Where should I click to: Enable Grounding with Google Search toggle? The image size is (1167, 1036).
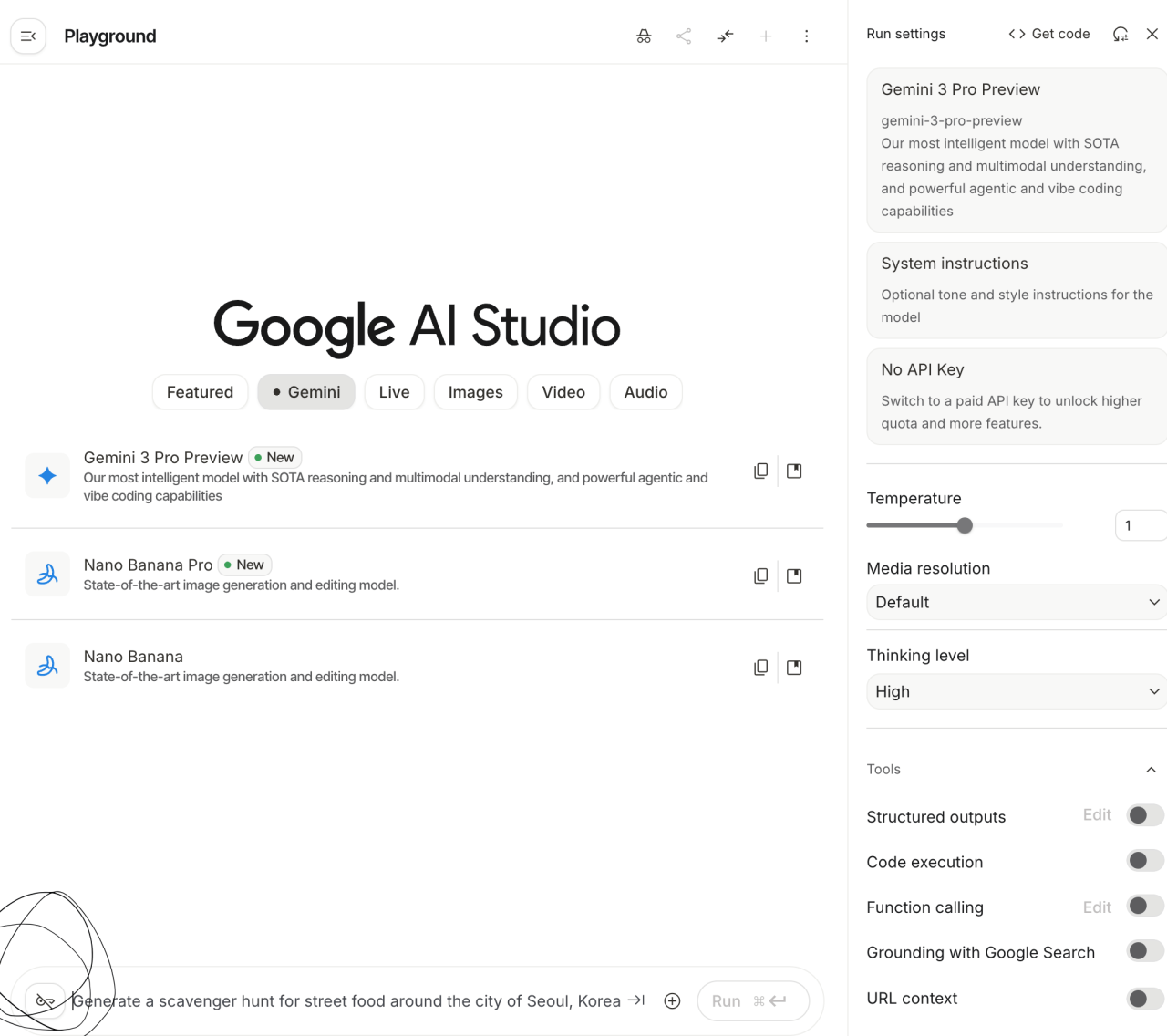[x=1145, y=950]
